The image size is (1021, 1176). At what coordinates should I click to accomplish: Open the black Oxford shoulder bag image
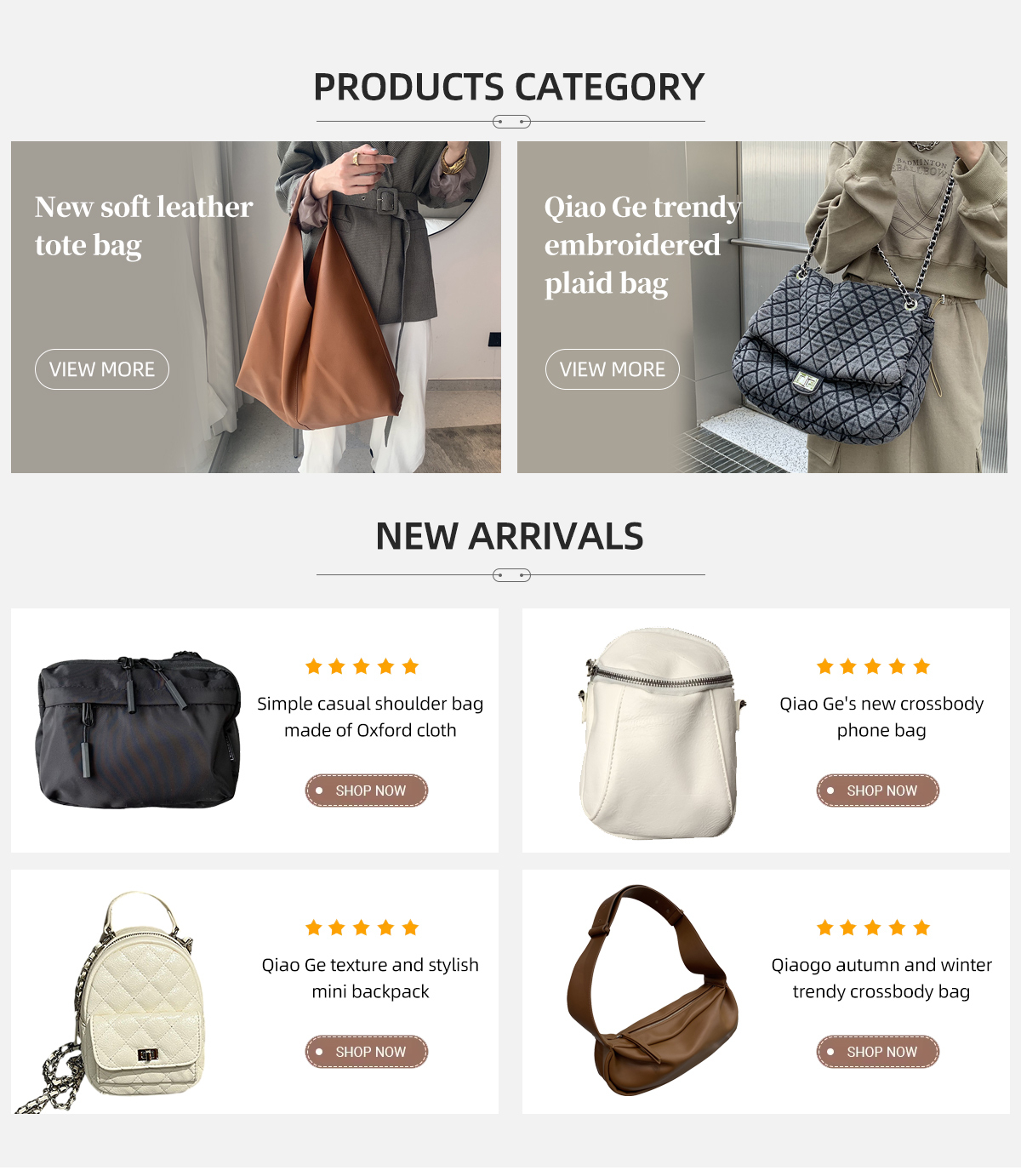click(x=138, y=730)
